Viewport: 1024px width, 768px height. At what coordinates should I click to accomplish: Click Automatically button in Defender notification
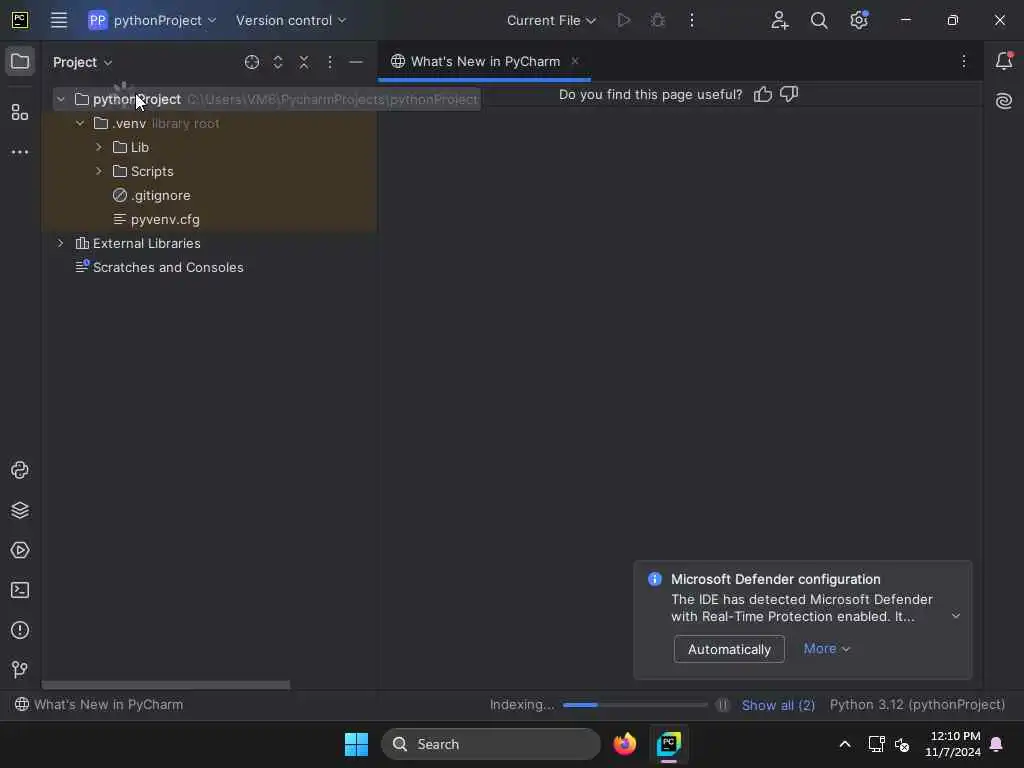pos(729,649)
